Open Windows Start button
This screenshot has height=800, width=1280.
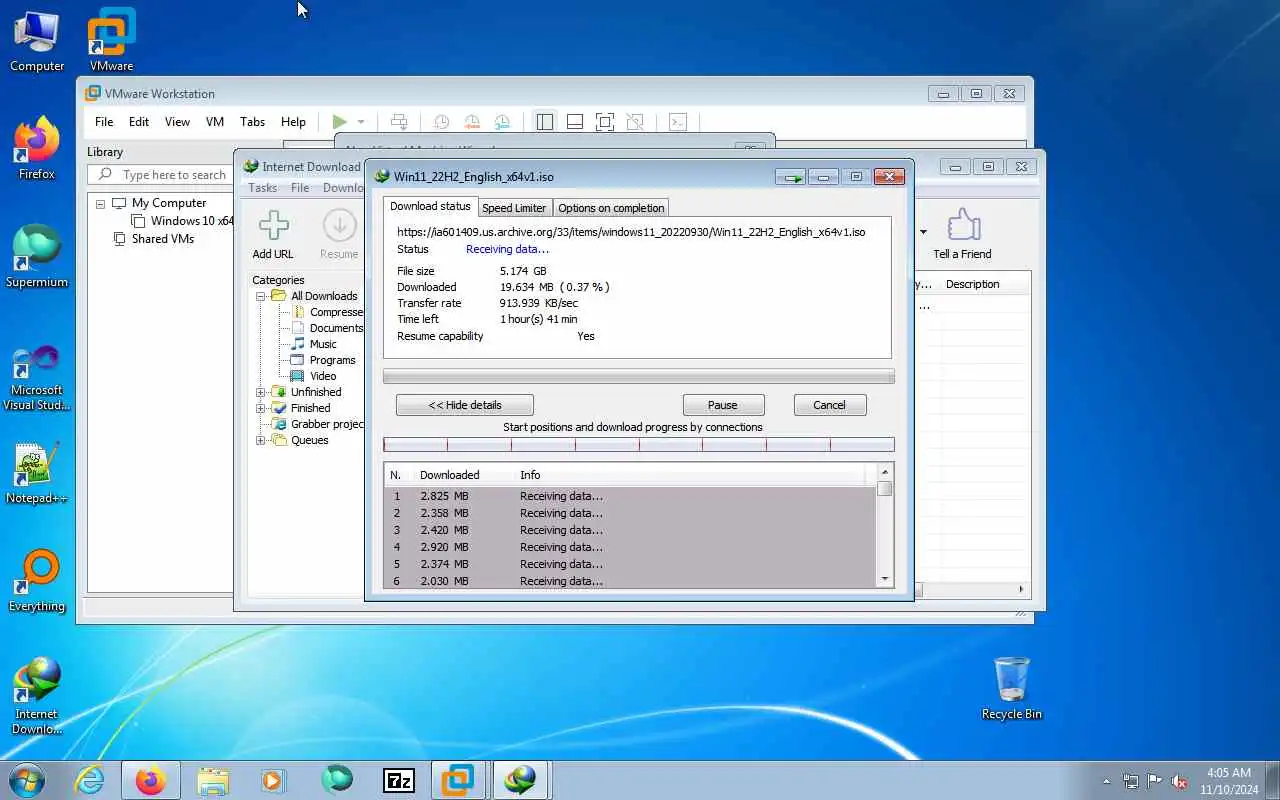coord(27,780)
